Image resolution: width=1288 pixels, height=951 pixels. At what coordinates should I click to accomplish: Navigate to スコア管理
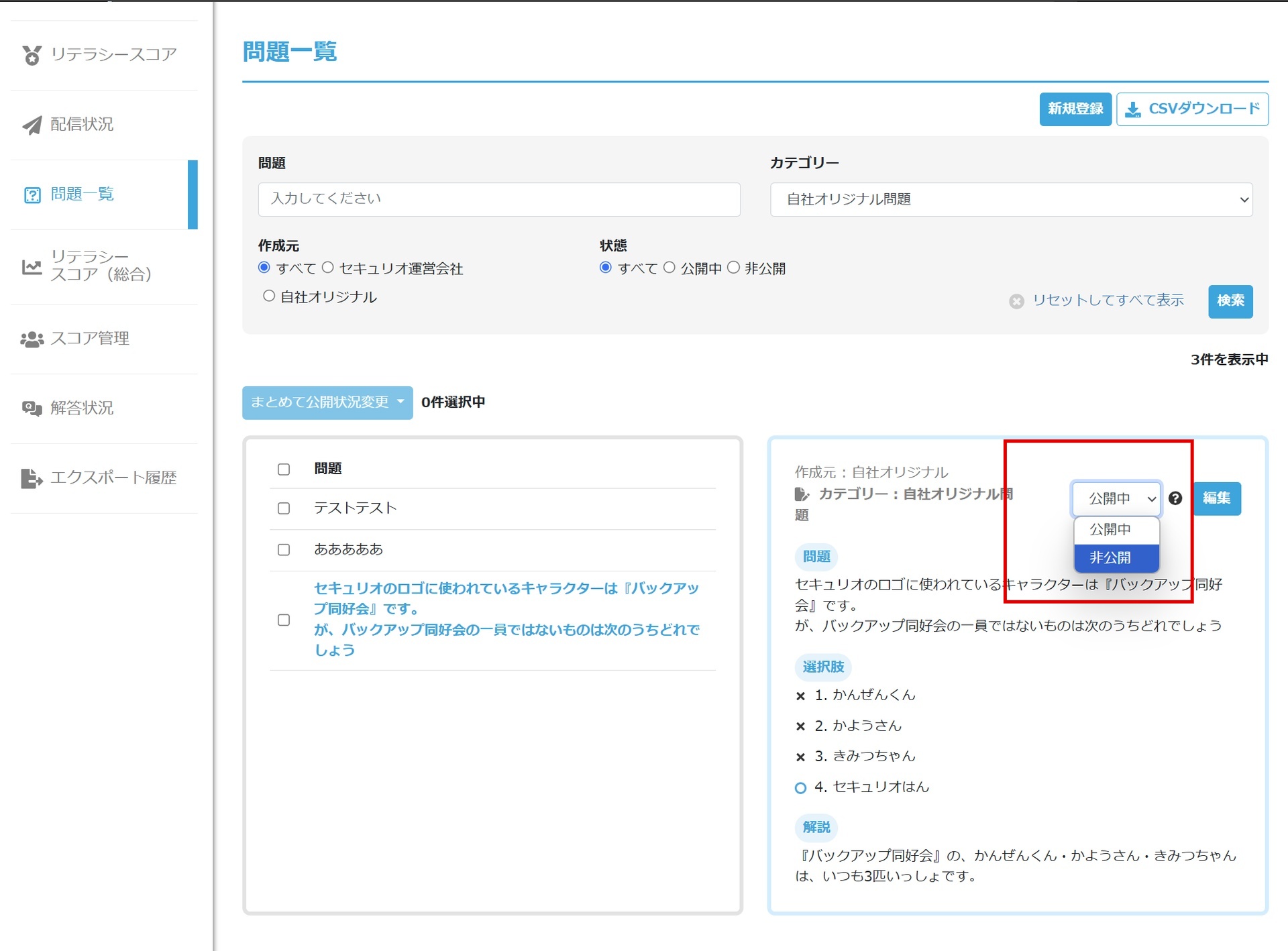[104, 339]
